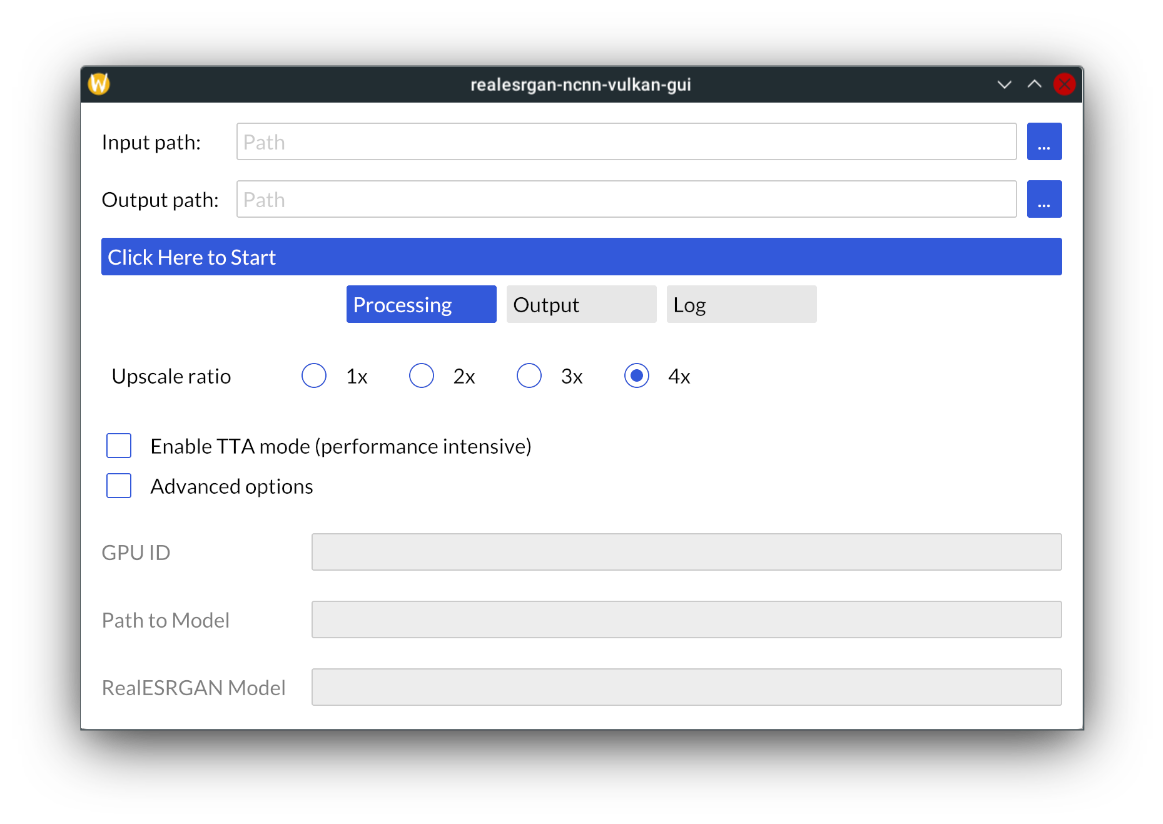This screenshot has height=824, width=1163.
Task: Click the Output path text field
Action: pyautogui.click(x=626, y=200)
